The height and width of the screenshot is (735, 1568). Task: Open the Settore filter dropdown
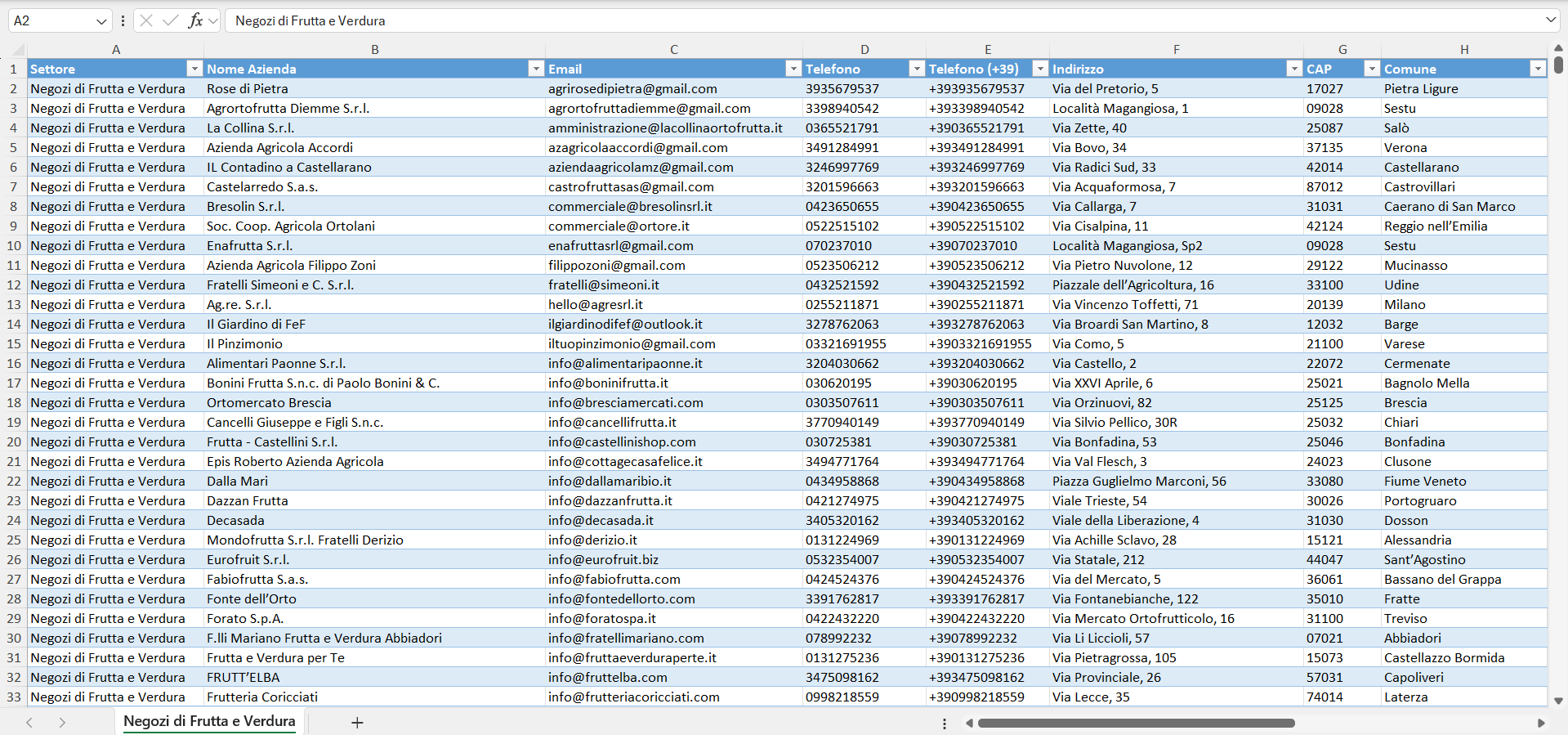pyautogui.click(x=194, y=69)
